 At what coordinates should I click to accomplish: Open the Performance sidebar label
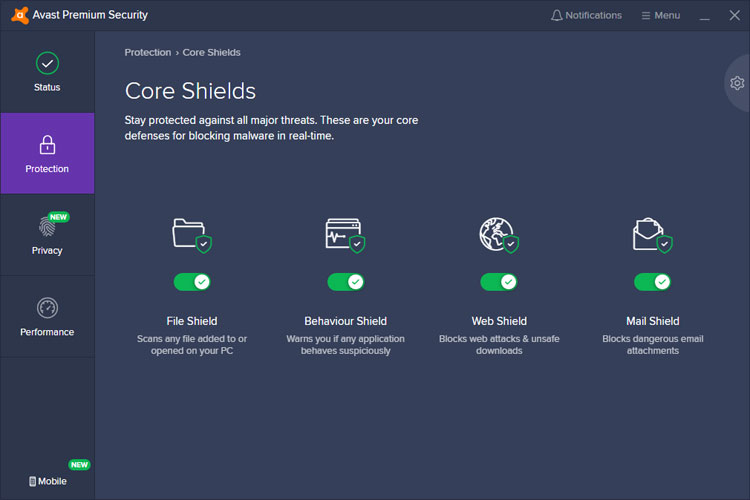tap(47, 332)
